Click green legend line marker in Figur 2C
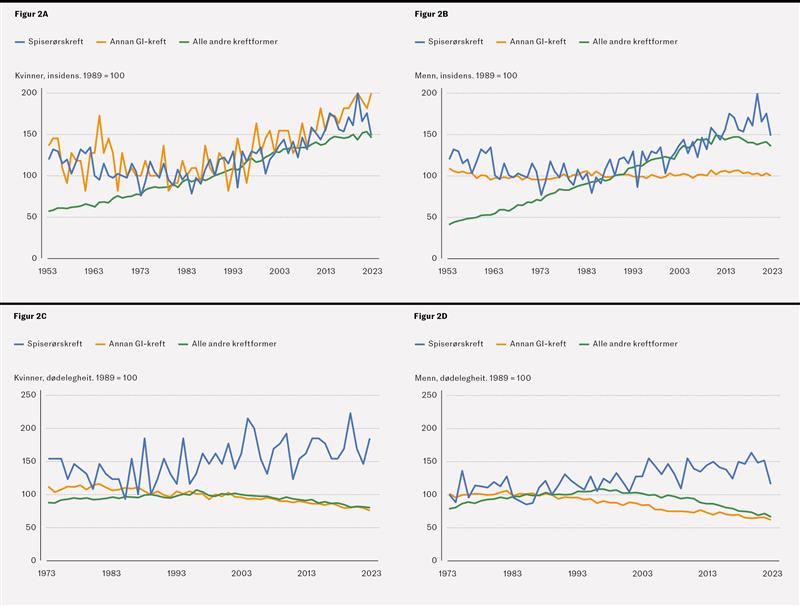Image resolution: width=800 pixels, height=606 pixels. point(183,344)
